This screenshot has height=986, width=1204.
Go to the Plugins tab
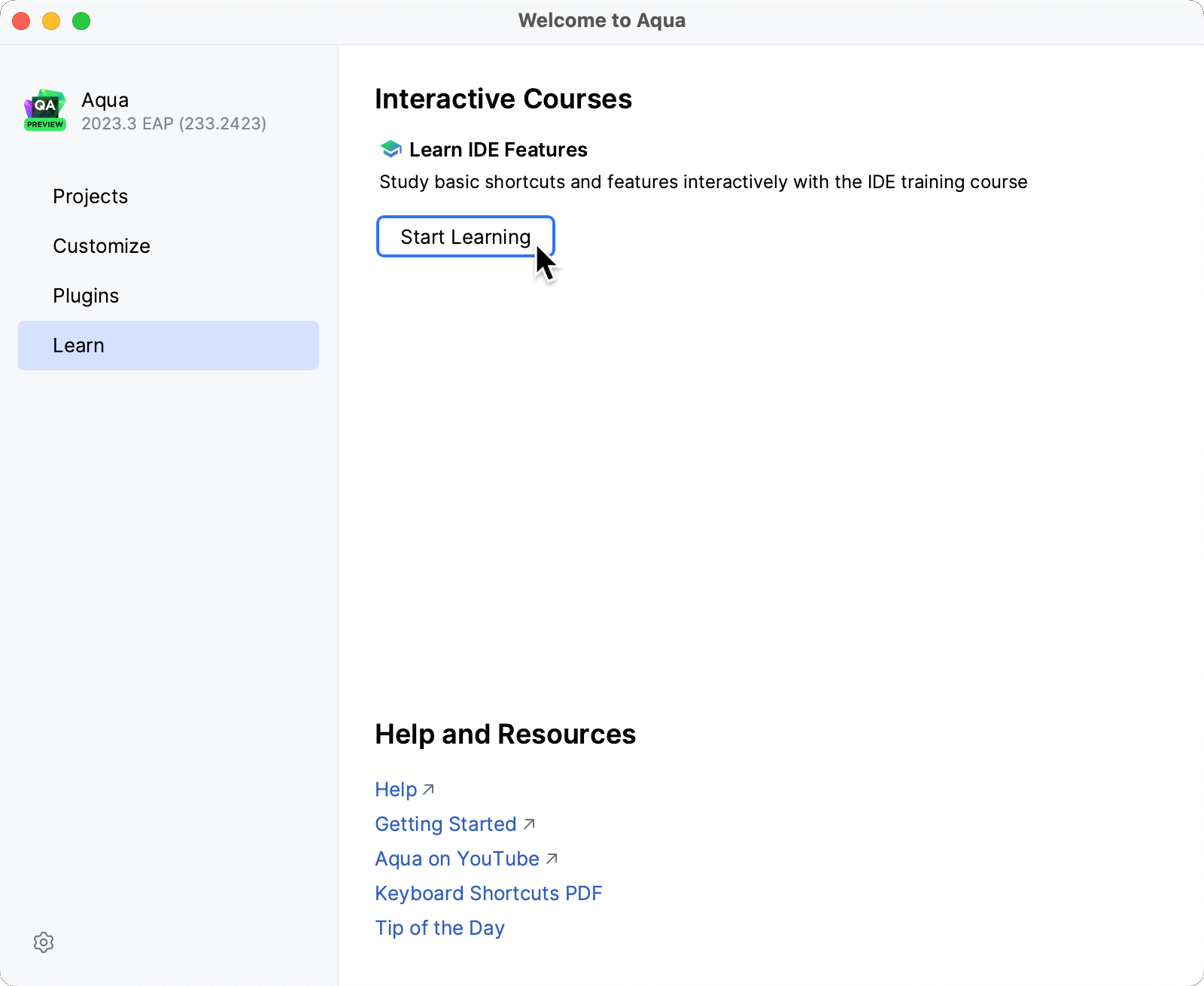(x=169, y=296)
